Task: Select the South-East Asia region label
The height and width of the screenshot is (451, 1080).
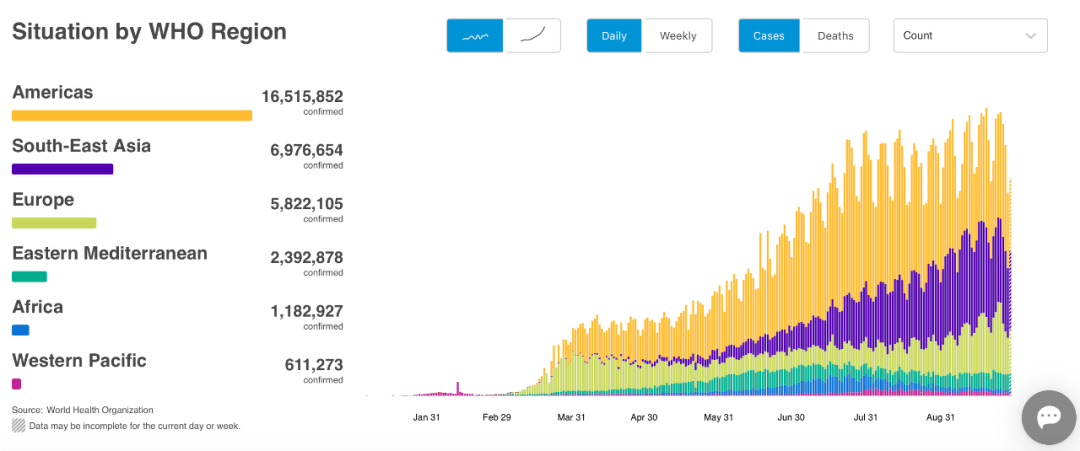Action: point(81,146)
